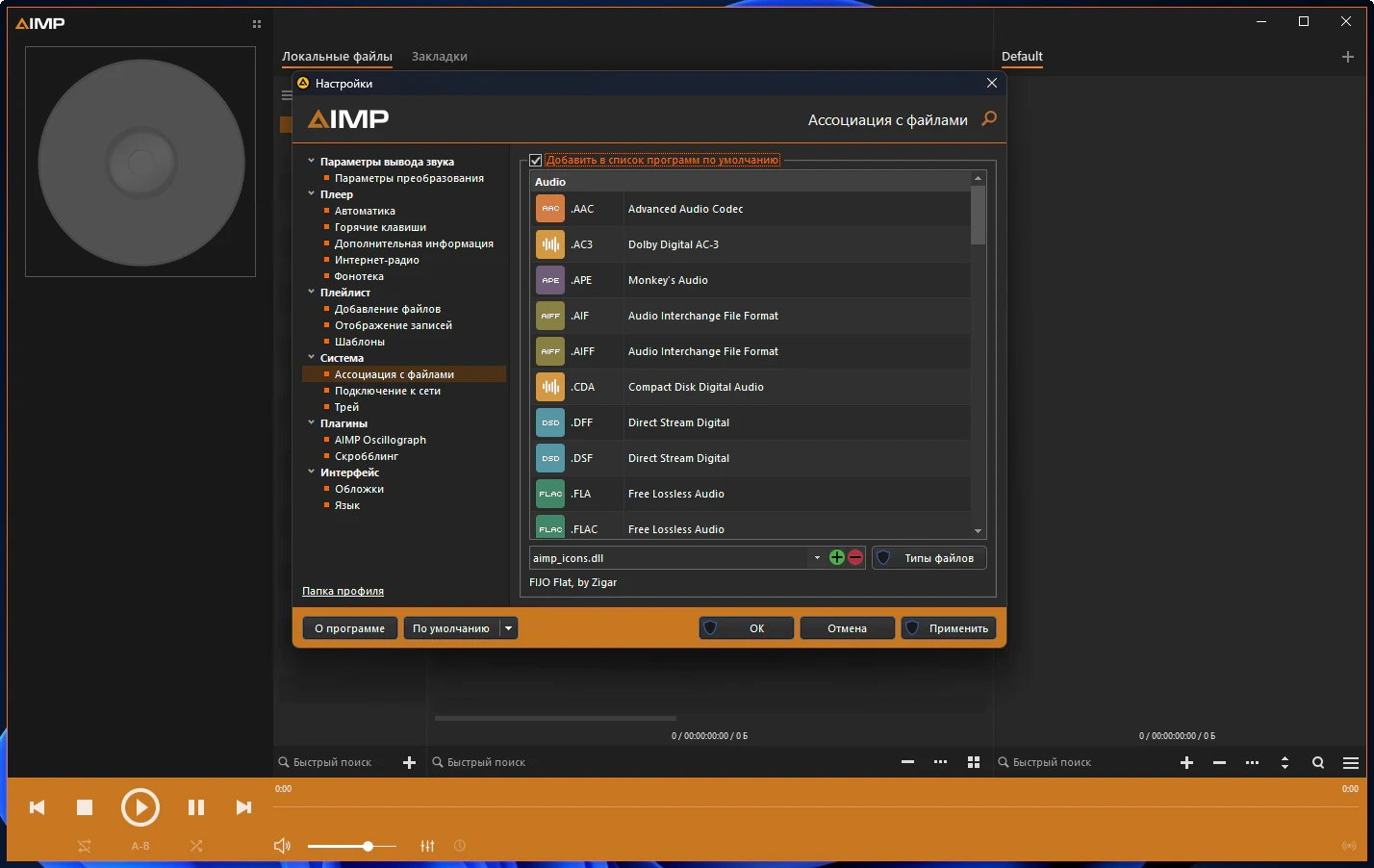
Task: Click 'Отмена' to cancel settings
Action: [847, 628]
